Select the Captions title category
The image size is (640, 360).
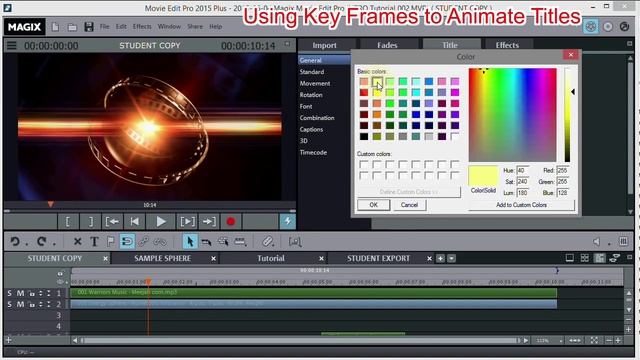pyautogui.click(x=311, y=129)
